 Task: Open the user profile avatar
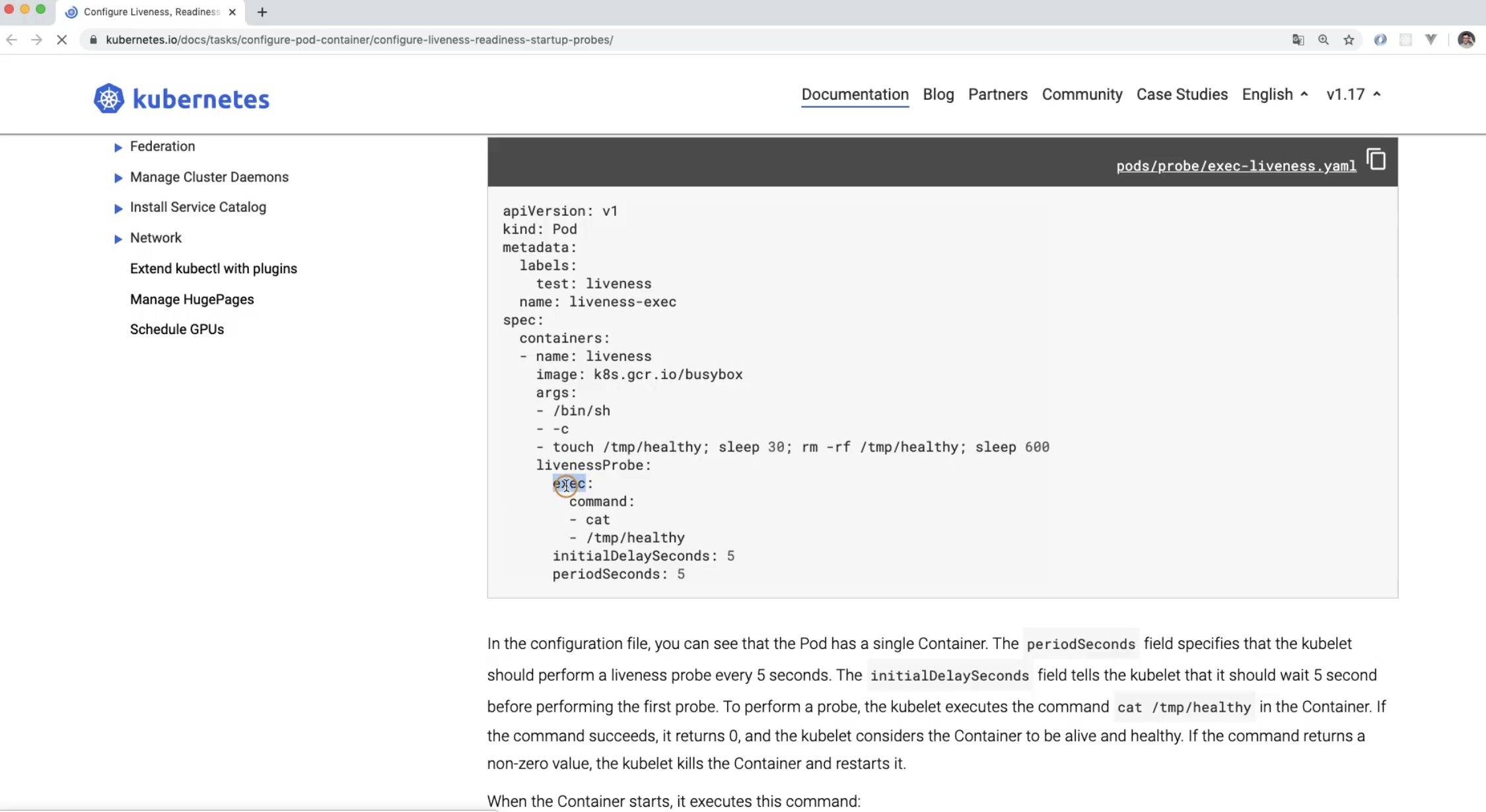(1466, 40)
